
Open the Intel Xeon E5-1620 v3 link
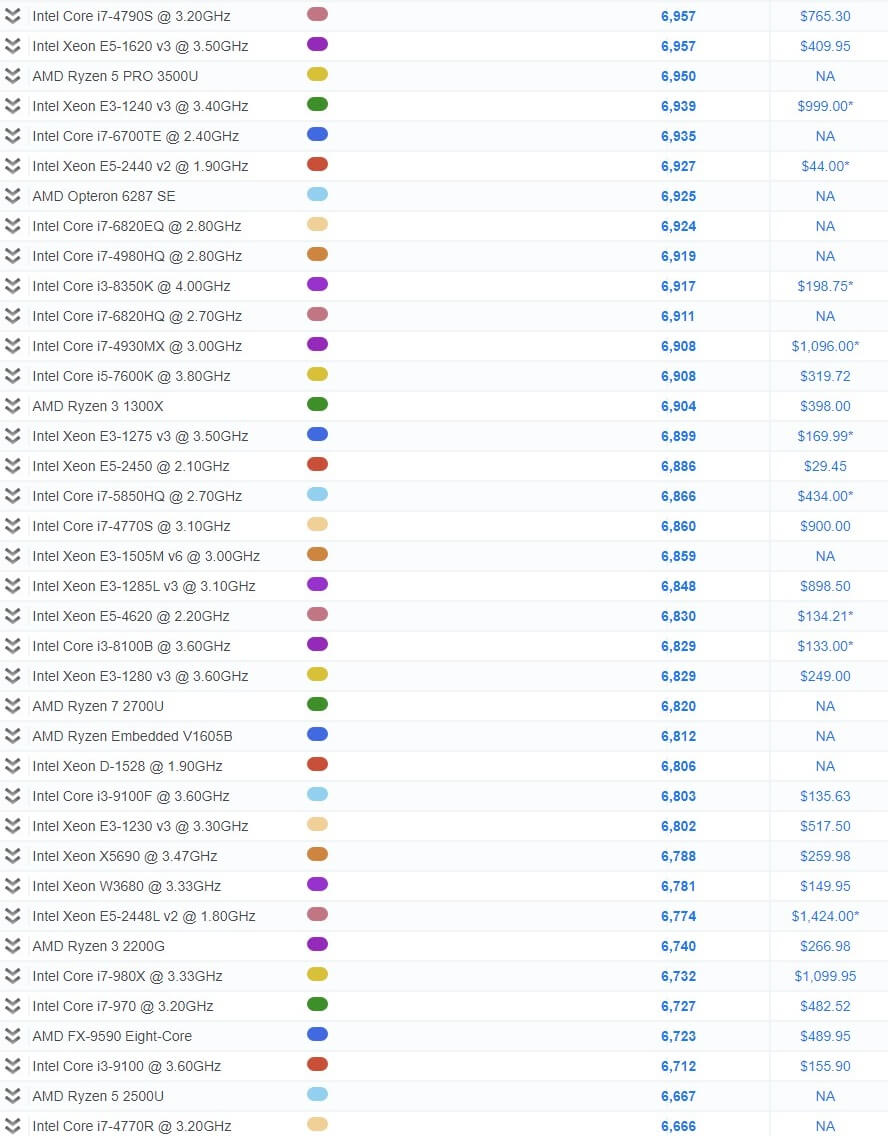point(140,46)
